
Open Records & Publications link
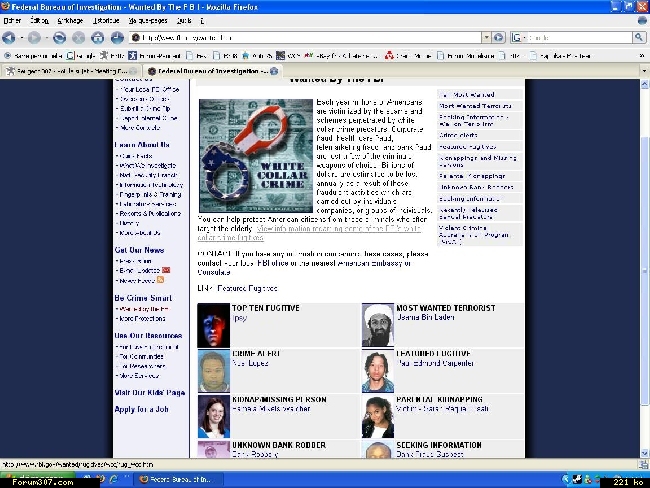150,214
